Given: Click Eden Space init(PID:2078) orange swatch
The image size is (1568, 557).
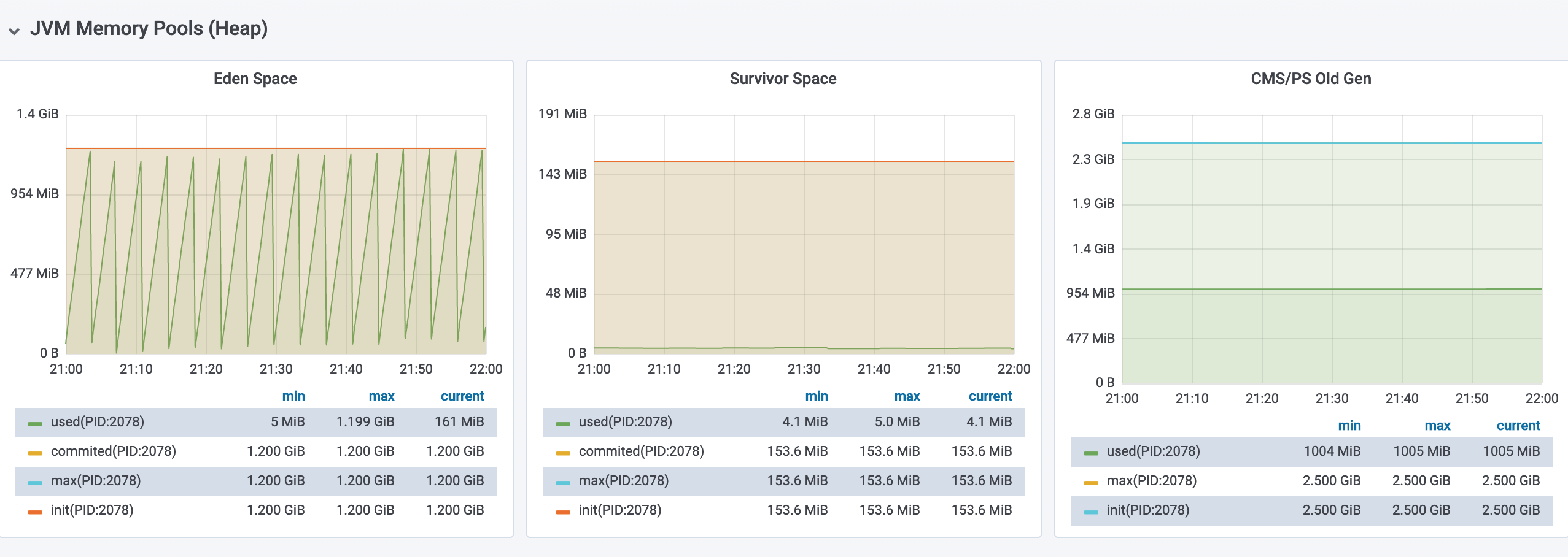Looking at the screenshot, I should (x=35, y=512).
